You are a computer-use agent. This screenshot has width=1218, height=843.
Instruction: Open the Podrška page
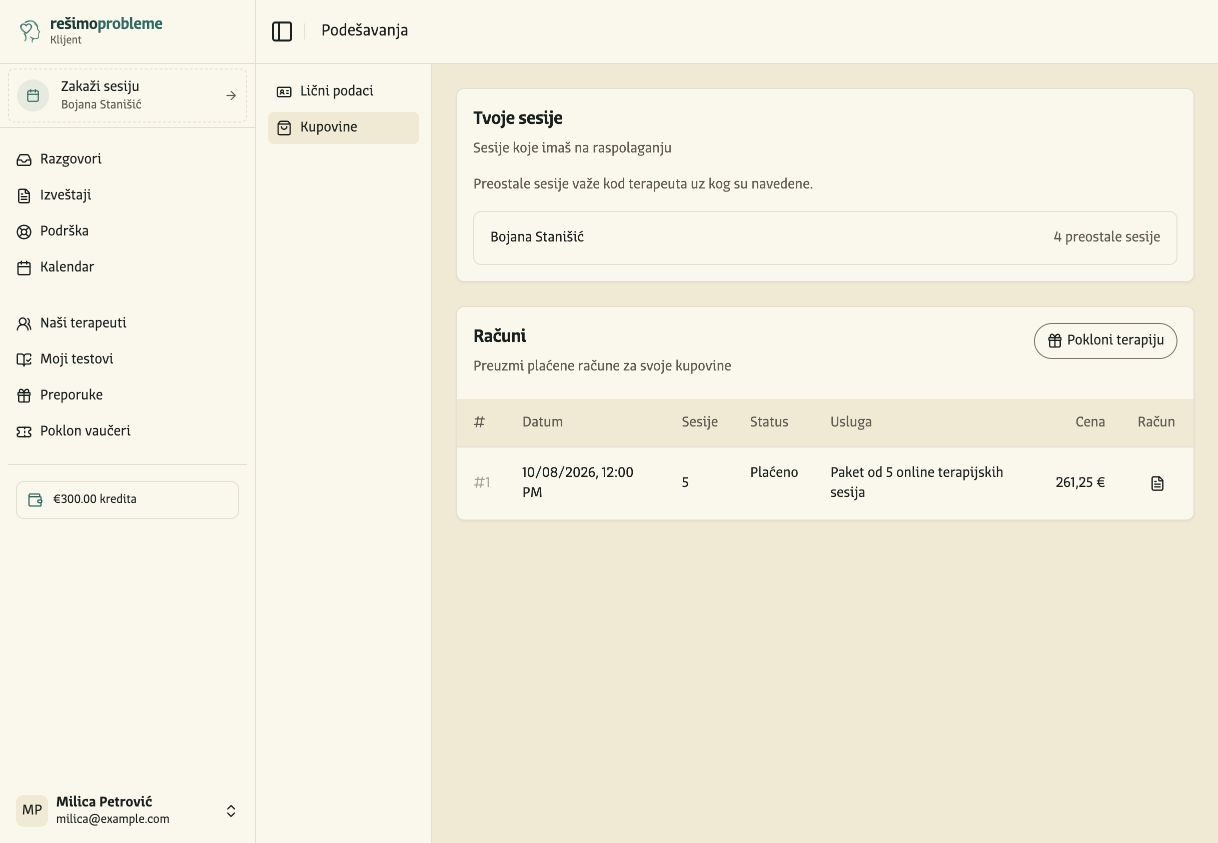(x=127, y=231)
